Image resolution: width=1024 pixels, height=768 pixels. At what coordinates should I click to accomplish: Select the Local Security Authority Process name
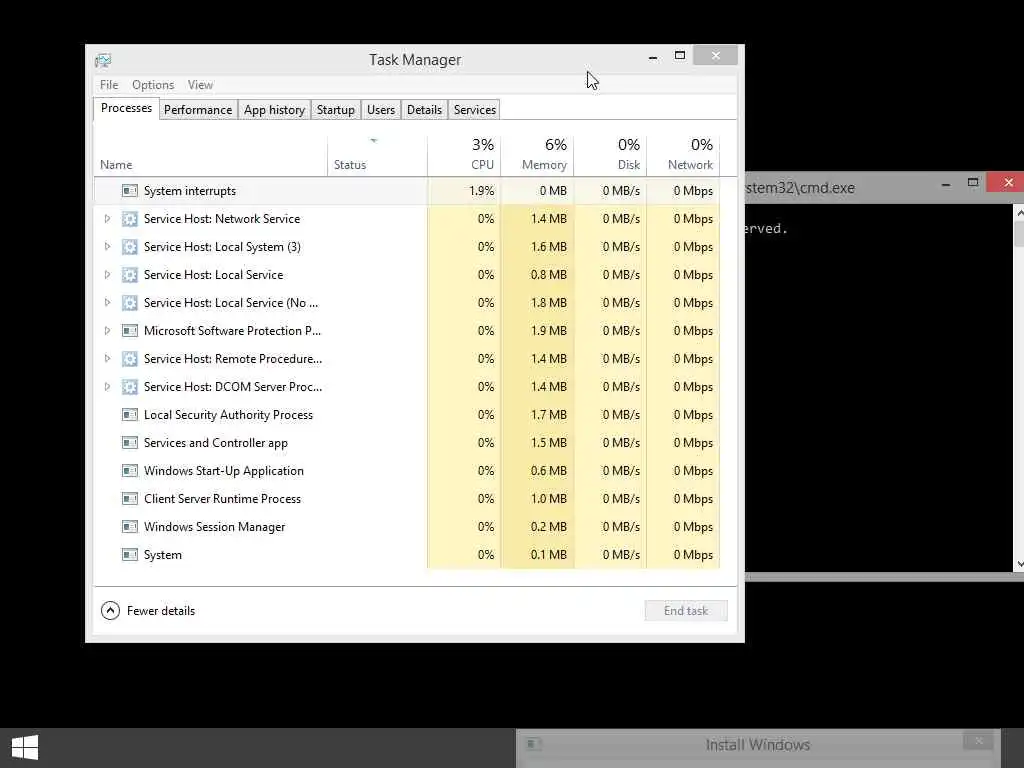point(229,415)
